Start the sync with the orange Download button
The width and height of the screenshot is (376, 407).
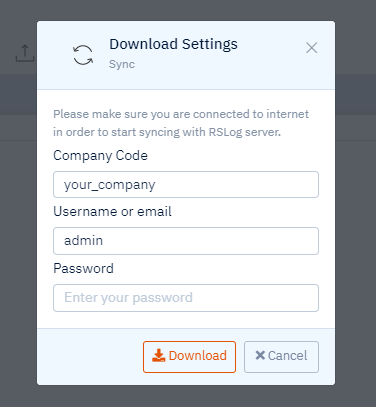pos(189,357)
